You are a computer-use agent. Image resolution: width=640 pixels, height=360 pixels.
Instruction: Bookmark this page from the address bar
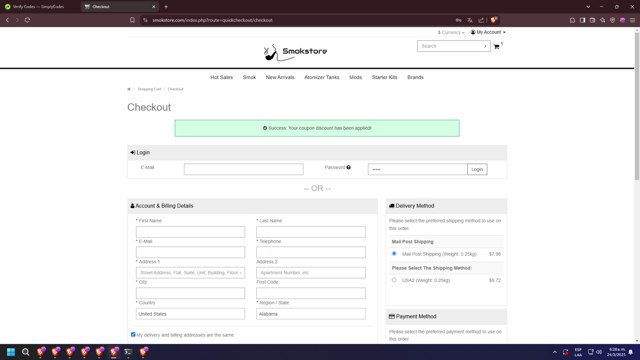click(132, 20)
